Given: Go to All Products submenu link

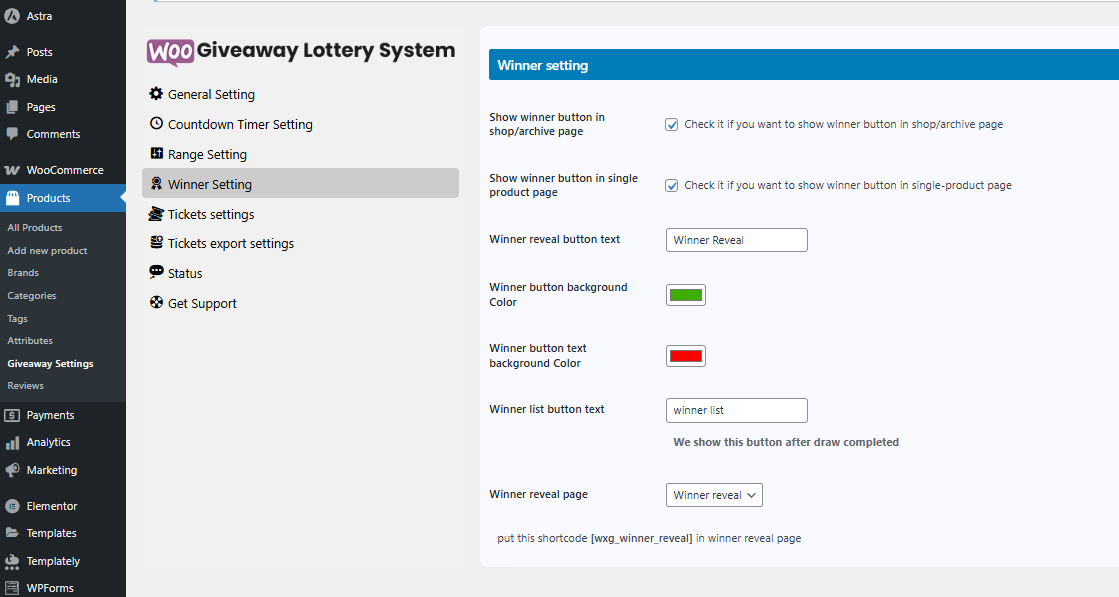Looking at the screenshot, I should coord(35,228).
